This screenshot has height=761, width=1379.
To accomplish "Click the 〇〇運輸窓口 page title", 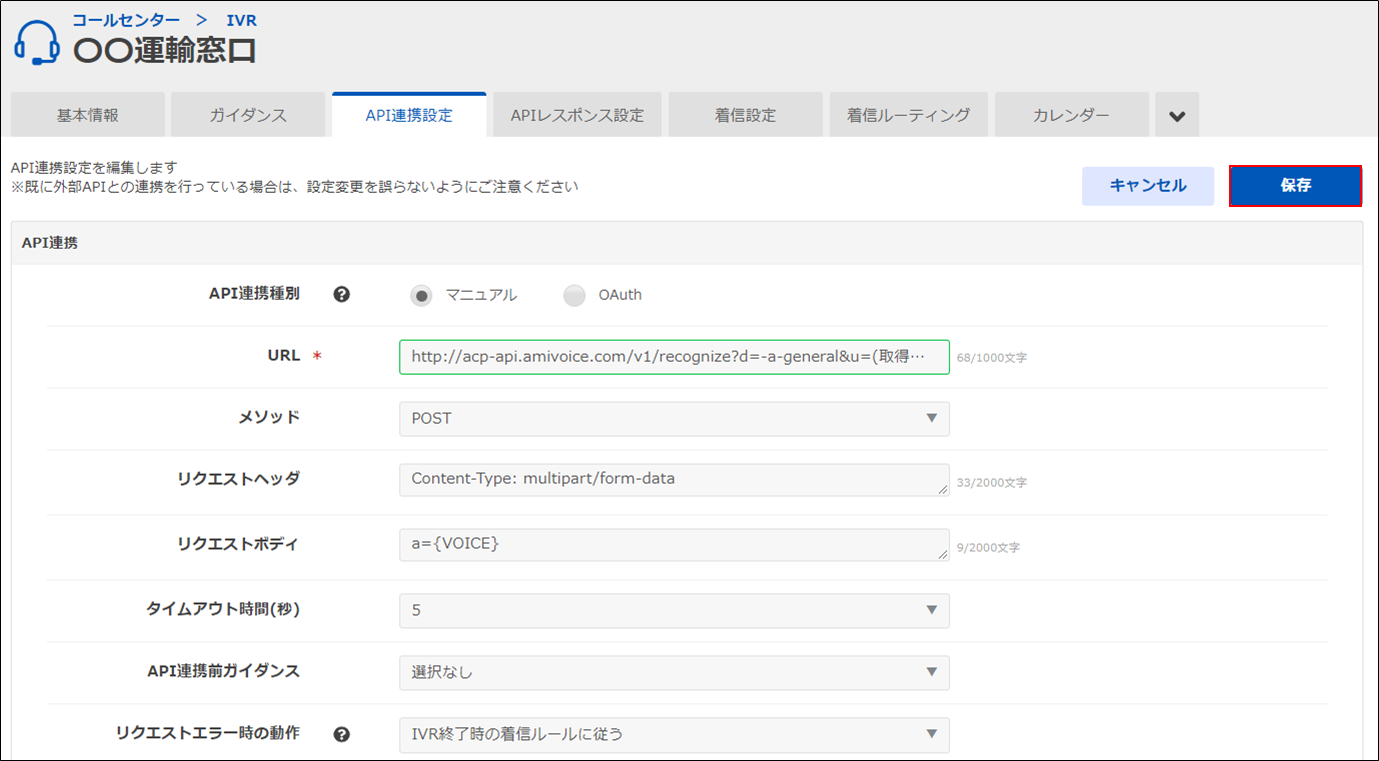I will 164,50.
